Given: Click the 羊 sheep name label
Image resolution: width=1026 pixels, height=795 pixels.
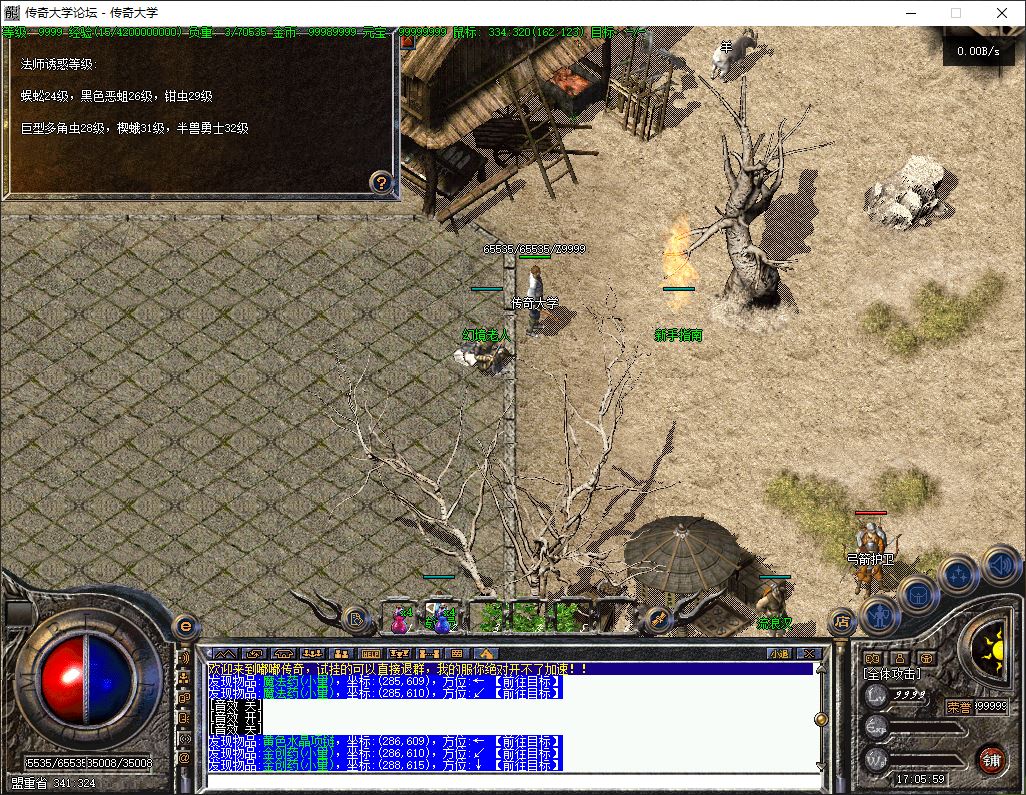Looking at the screenshot, I should 726,47.
